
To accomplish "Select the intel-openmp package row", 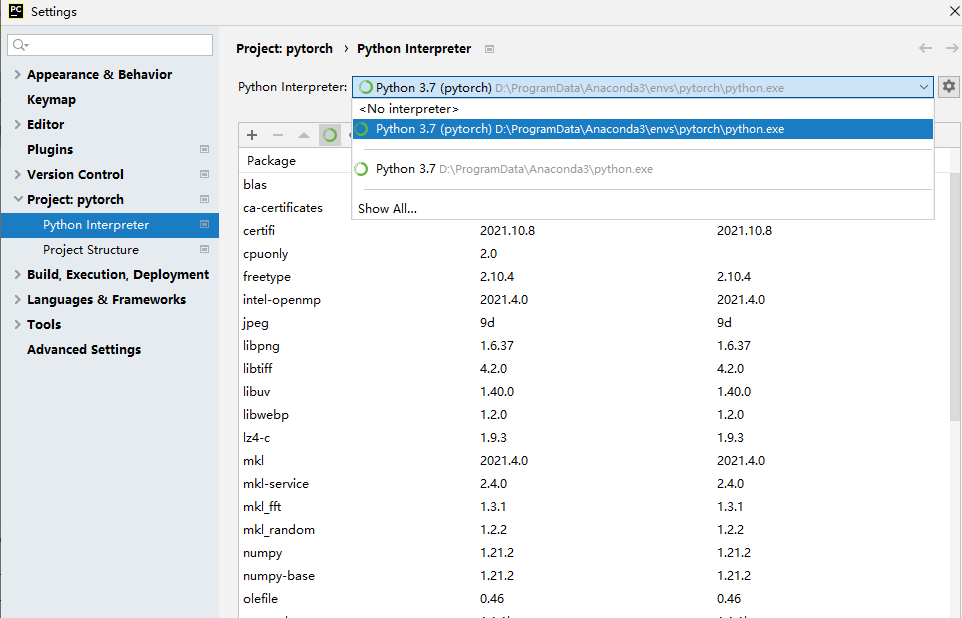I will [594, 299].
